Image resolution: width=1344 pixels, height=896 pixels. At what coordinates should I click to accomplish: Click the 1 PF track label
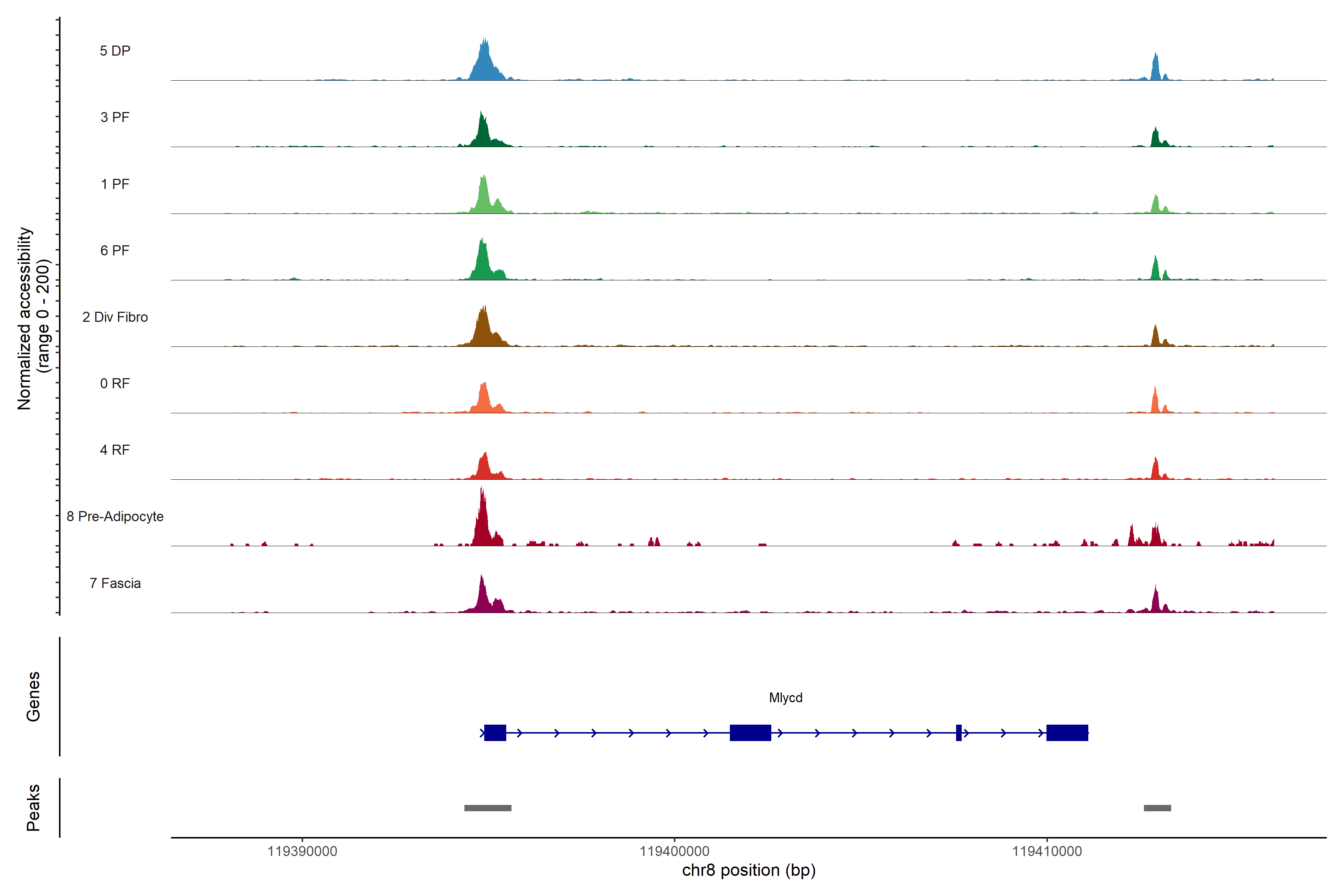click(x=115, y=184)
